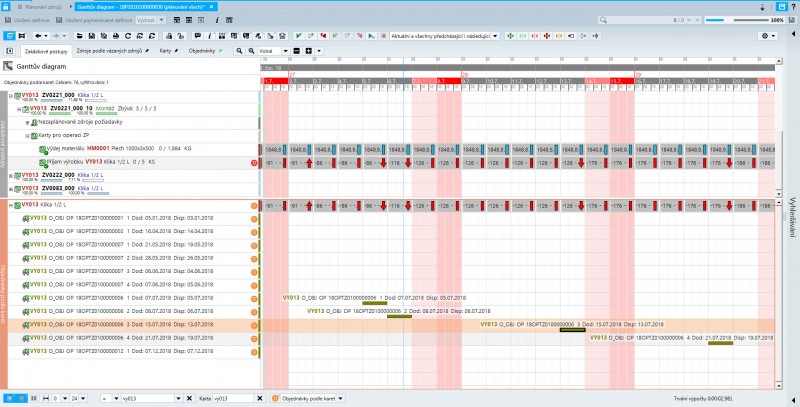Expand the VY013 ZV0222_000 tree node
The width and height of the screenshot is (800, 407).
click(x=12, y=173)
